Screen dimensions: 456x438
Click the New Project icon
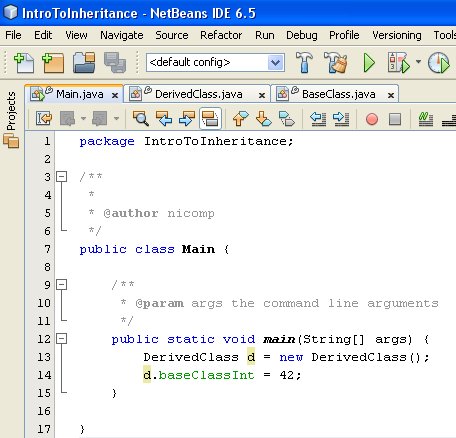point(53,62)
